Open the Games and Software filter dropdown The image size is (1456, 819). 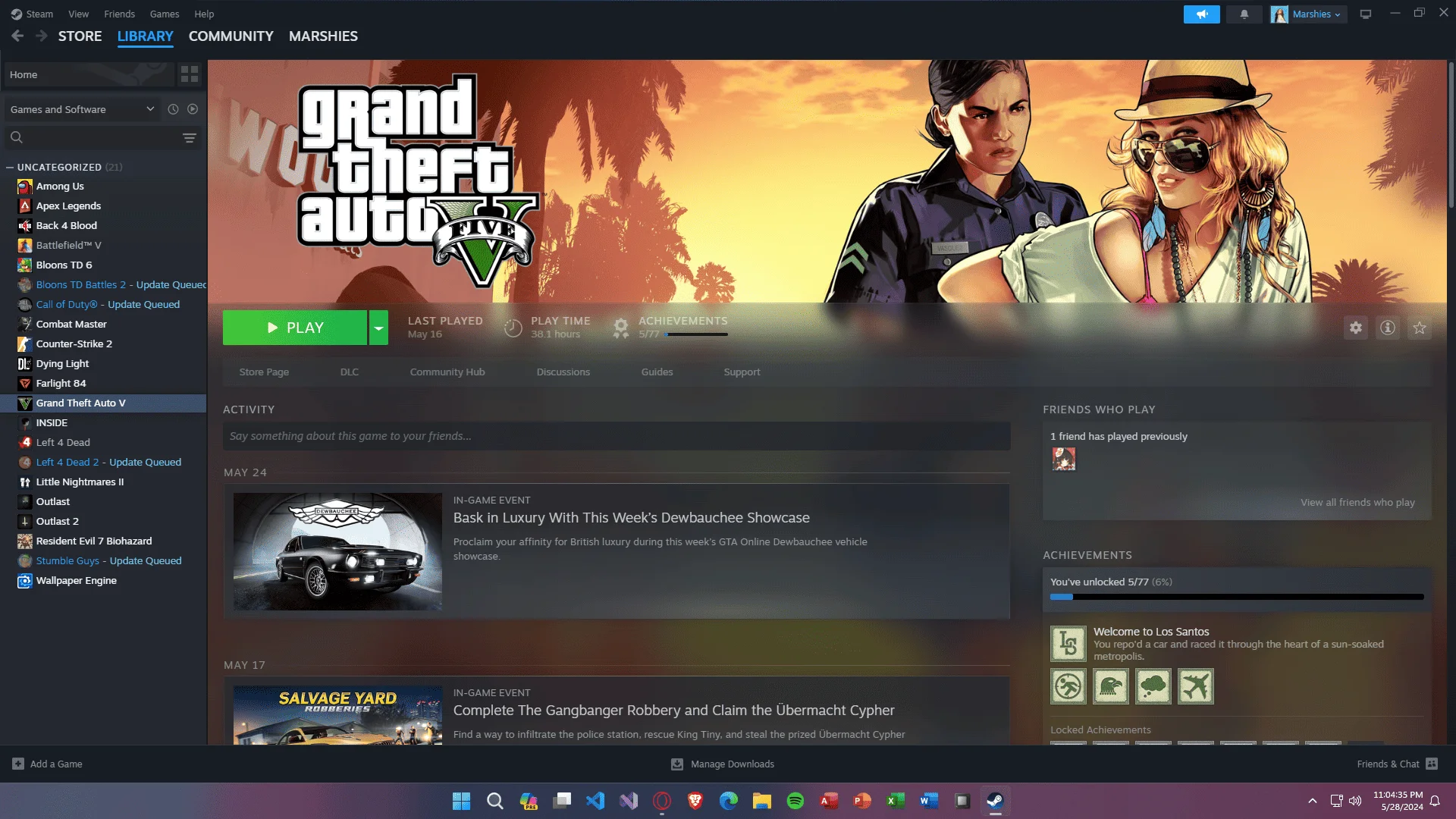tap(82, 109)
